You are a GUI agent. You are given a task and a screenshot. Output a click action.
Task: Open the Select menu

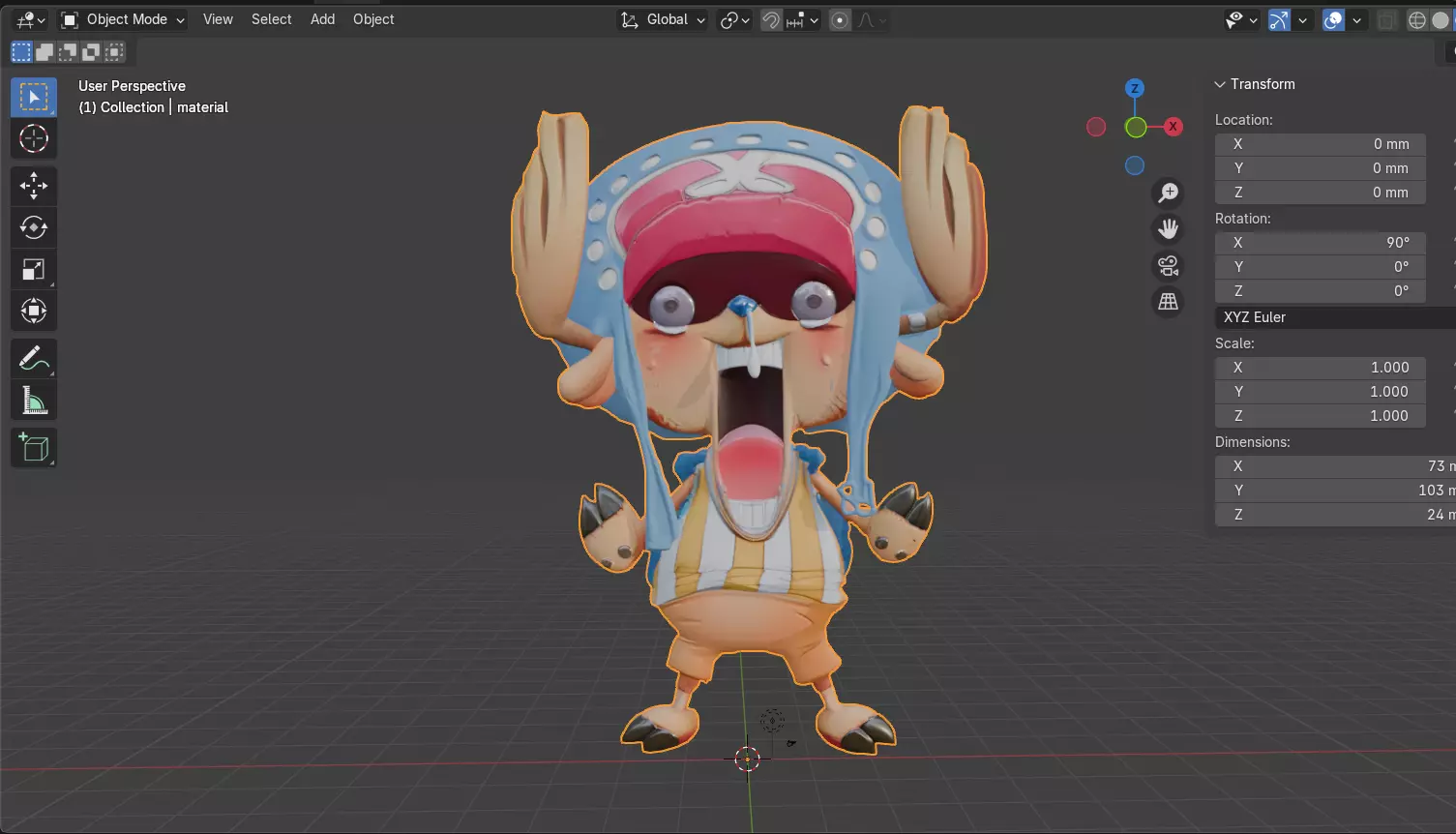(x=271, y=19)
